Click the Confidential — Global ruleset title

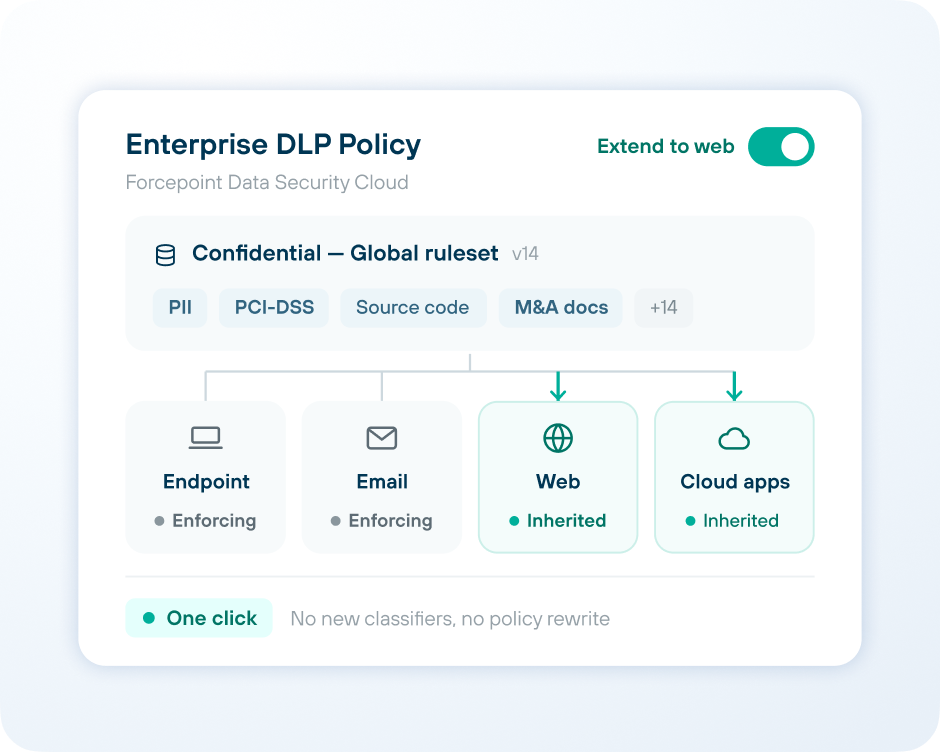coord(345,254)
